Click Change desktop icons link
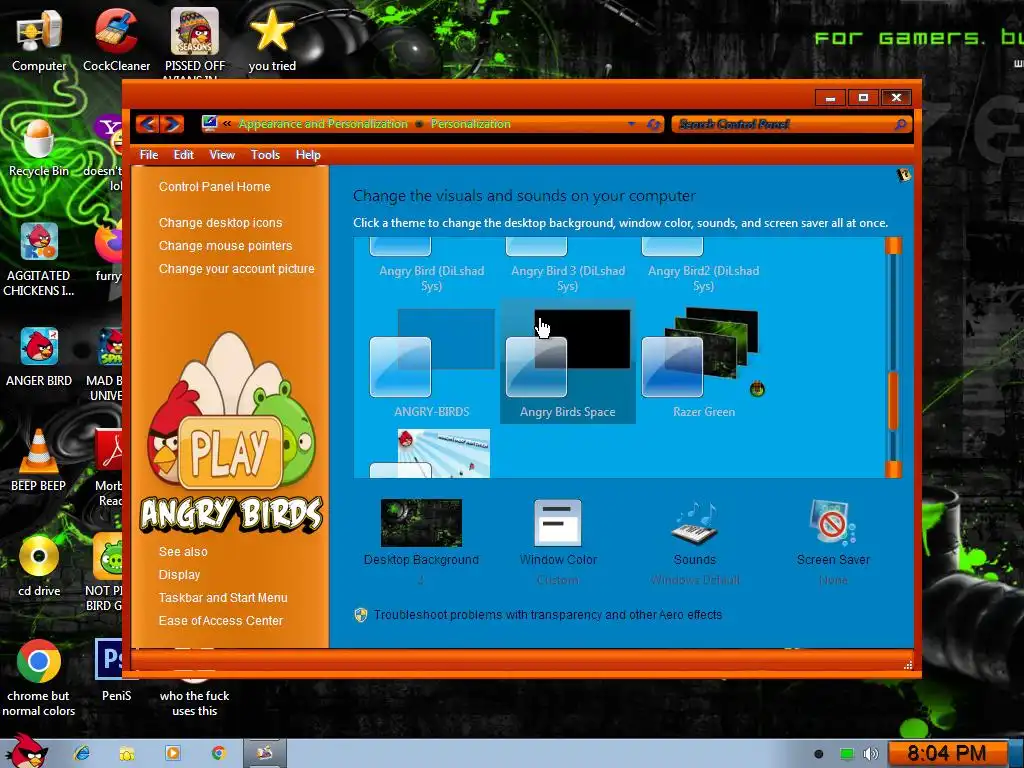The height and width of the screenshot is (768, 1024). 220,223
